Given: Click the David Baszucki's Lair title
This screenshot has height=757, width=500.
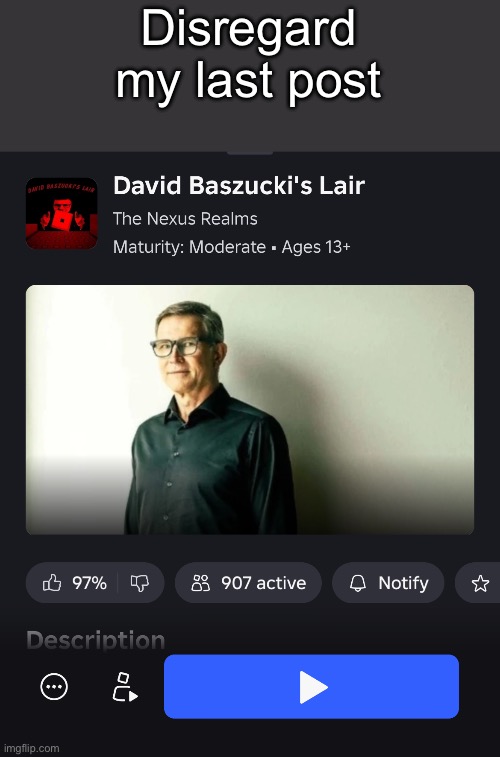Looking at the screenshot, I should point(239,186).
